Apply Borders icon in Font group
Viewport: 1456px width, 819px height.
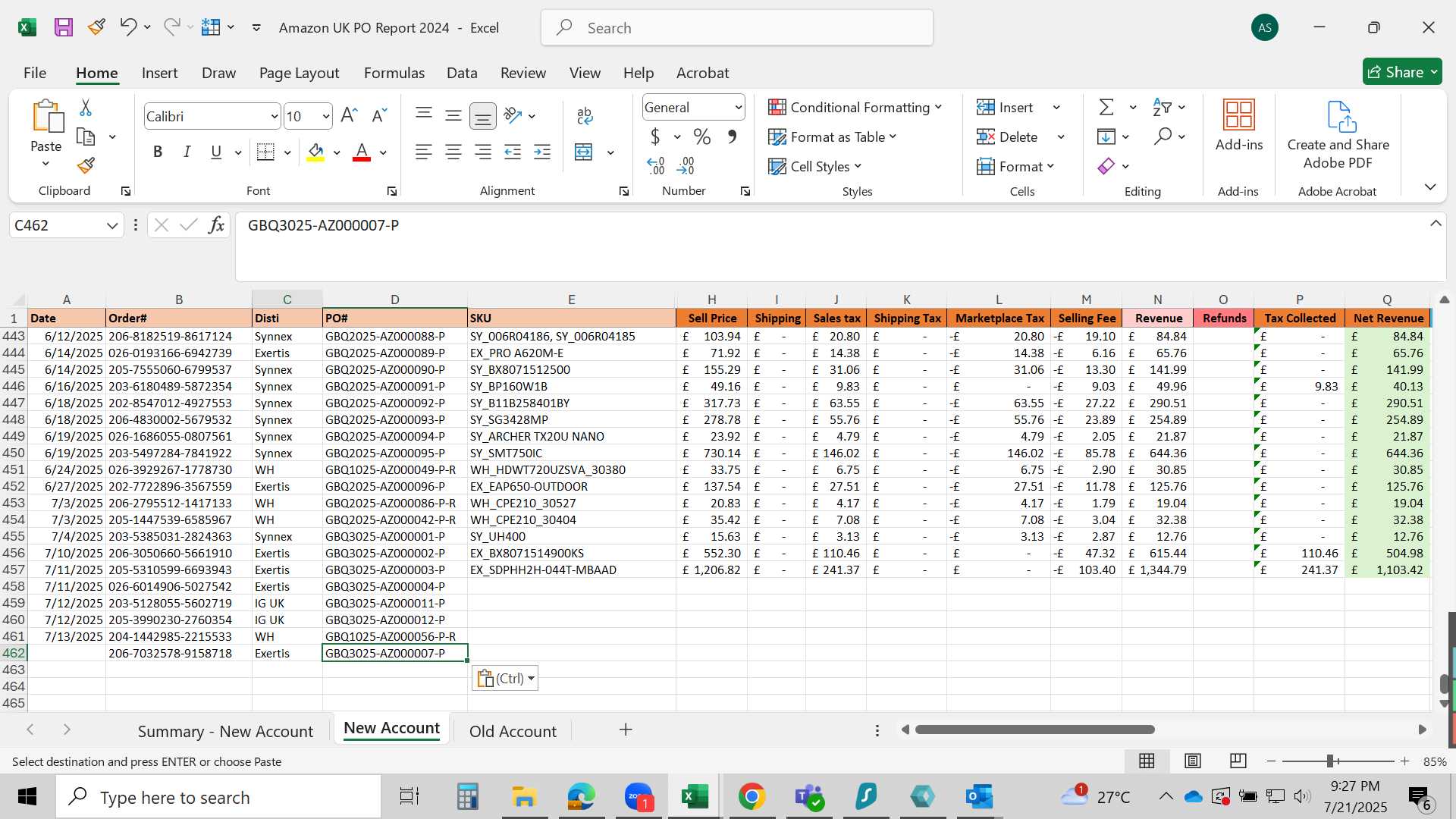point(265,152)
